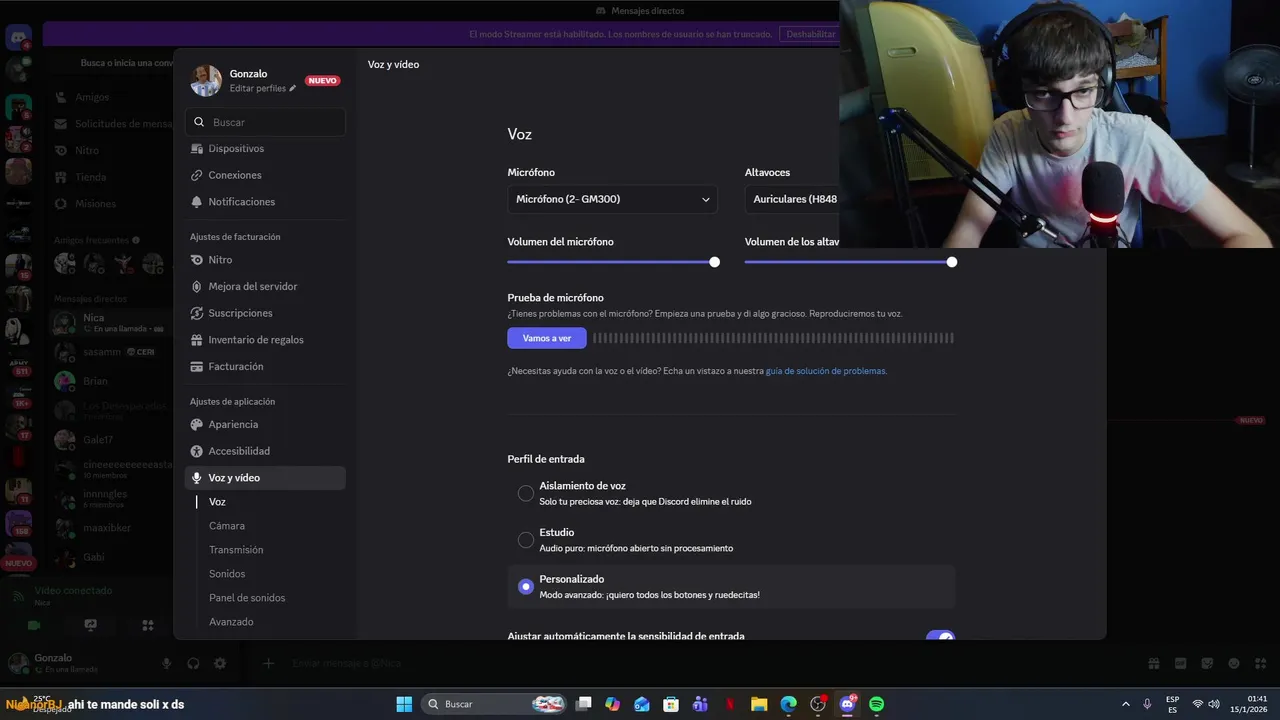Select Voz y vídeo settings category
Screen dimensions: 1280x720
(x=265, y=478)
